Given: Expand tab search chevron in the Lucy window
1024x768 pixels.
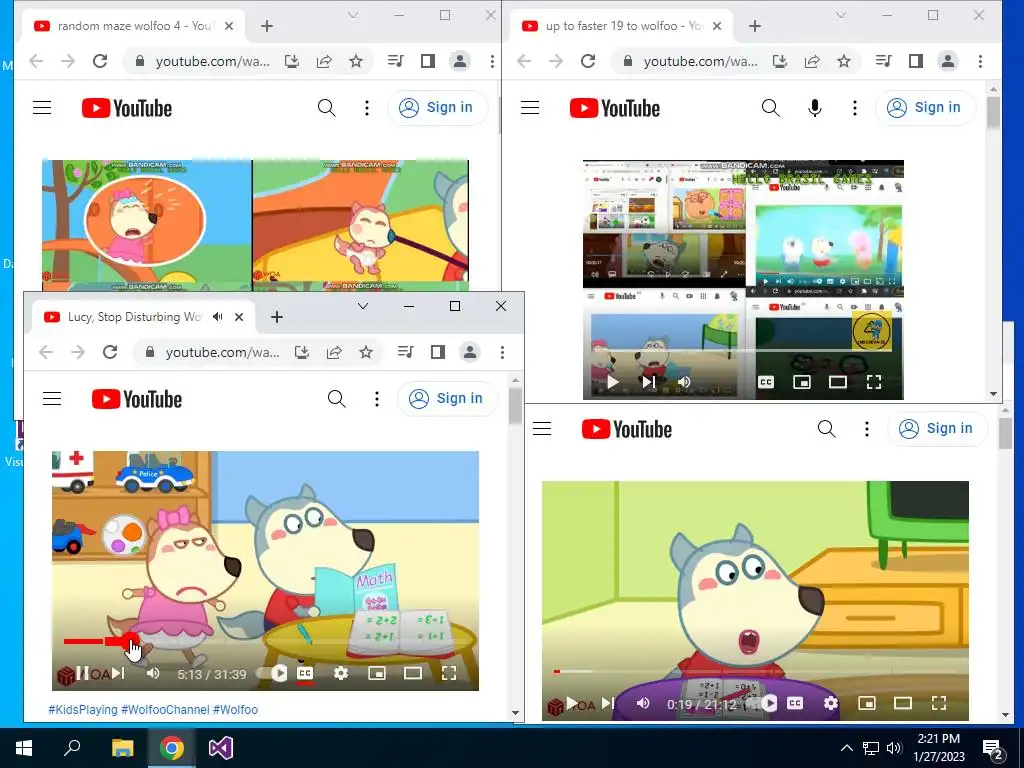Looking at the screenshot, I should pyautogui.click(x=363, y=306).
